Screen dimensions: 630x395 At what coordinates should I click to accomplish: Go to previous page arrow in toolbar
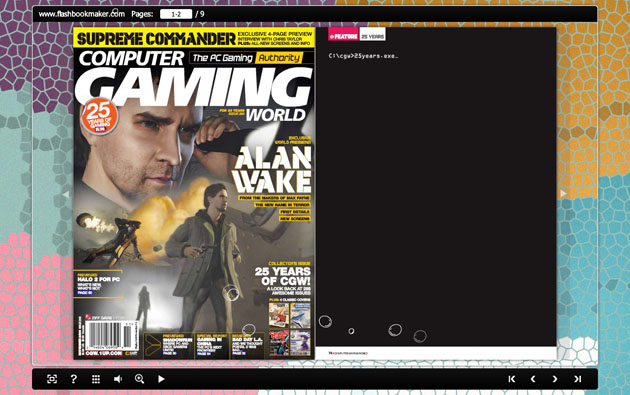533,379
